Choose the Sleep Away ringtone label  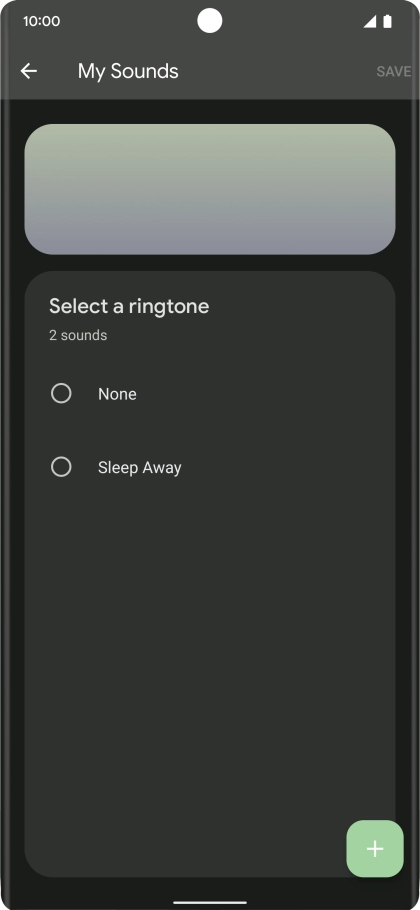[140, 467]
